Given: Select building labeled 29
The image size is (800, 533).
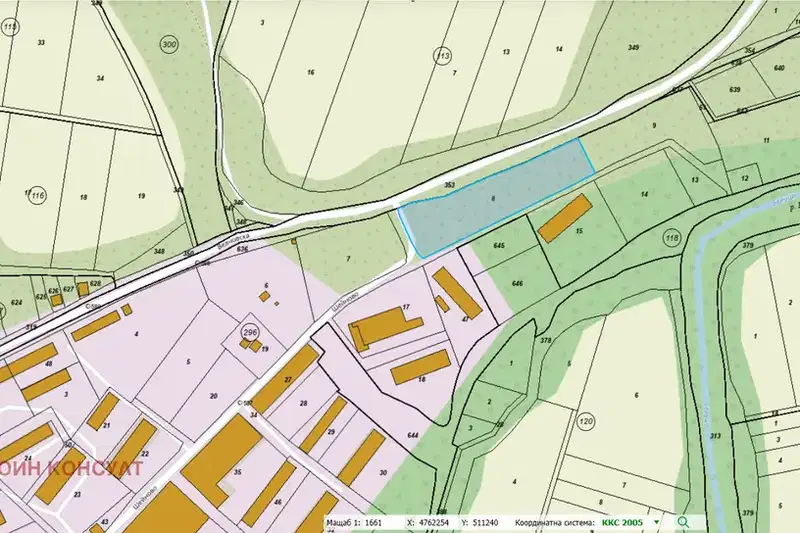Looking at the screenshot, I should click(323, 425).
